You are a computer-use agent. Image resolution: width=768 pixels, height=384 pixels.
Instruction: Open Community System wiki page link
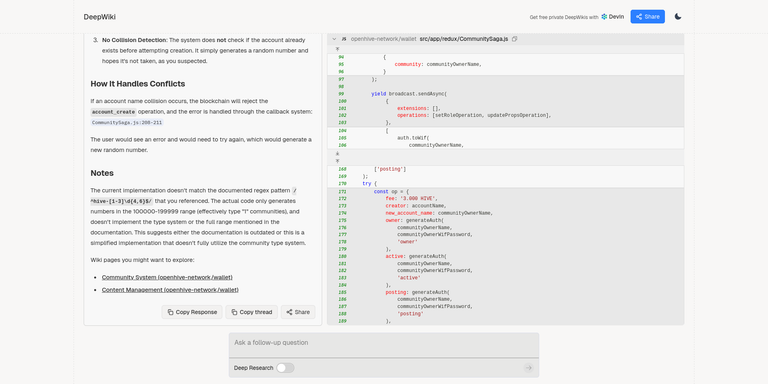point(167,277)
